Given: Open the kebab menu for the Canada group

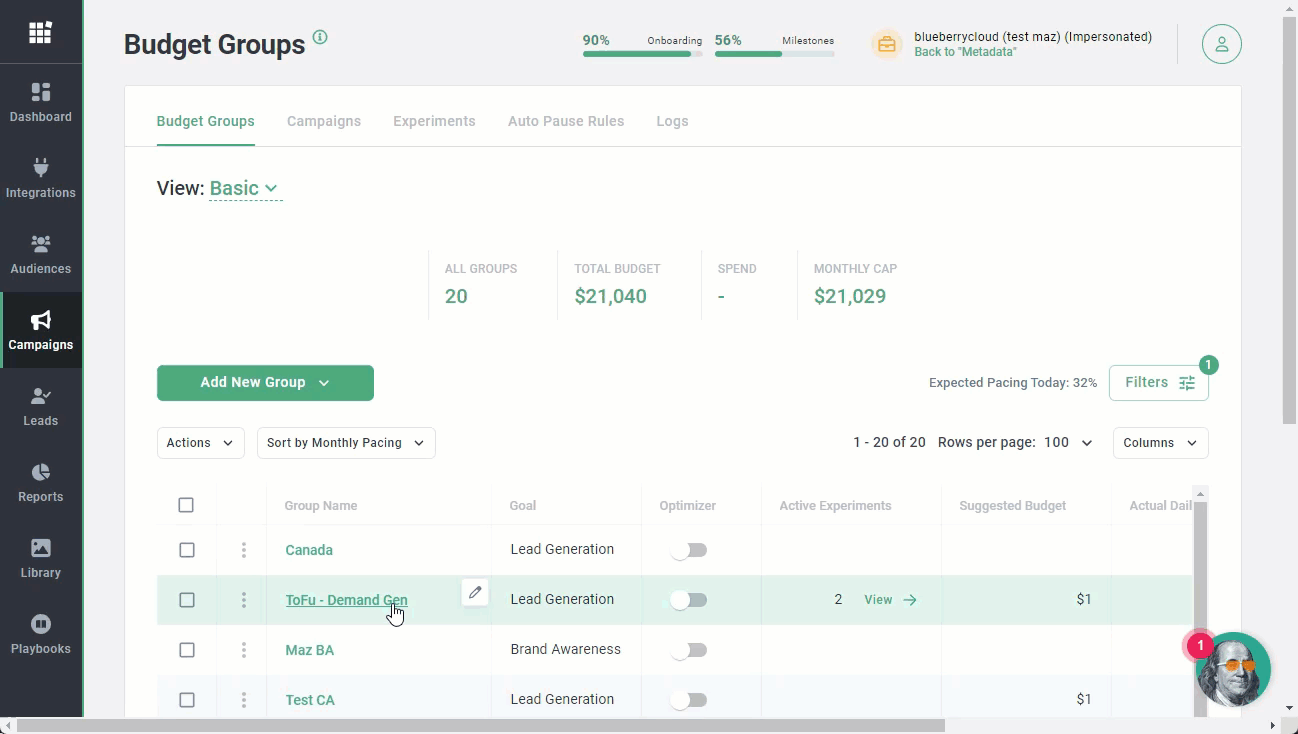Looking at the screenshot, I should [x=242, y=550].
